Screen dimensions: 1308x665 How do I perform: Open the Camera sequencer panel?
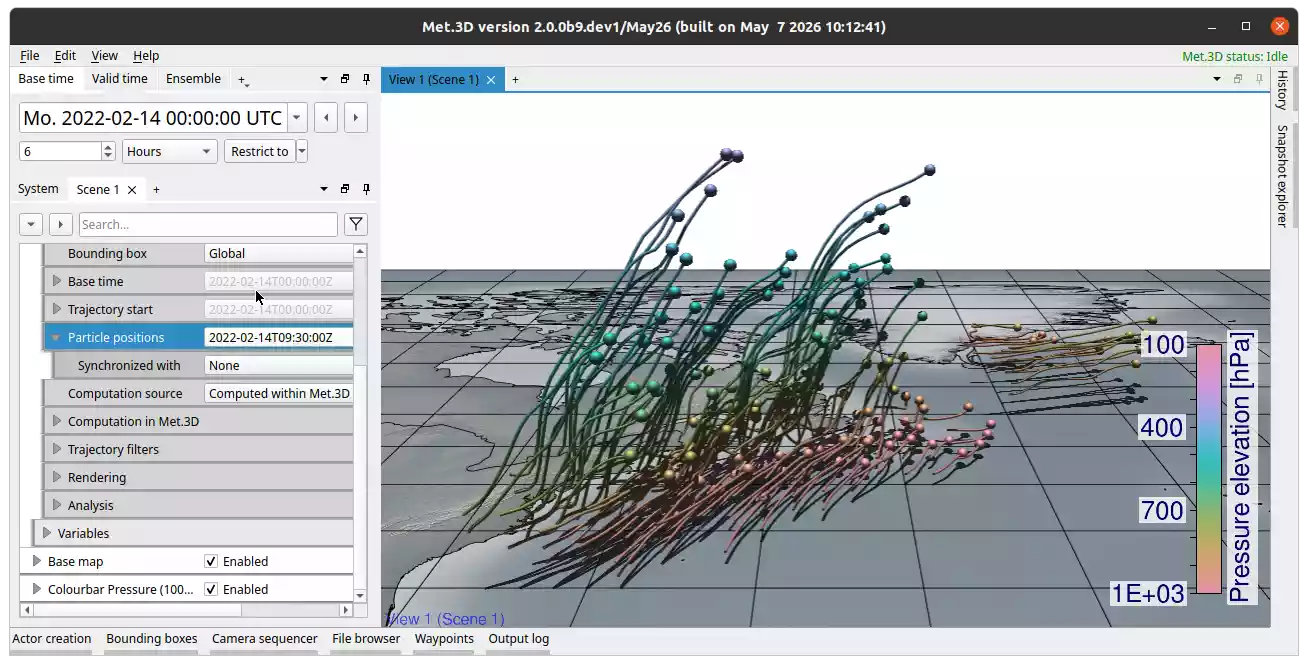[x=265, y=639]
